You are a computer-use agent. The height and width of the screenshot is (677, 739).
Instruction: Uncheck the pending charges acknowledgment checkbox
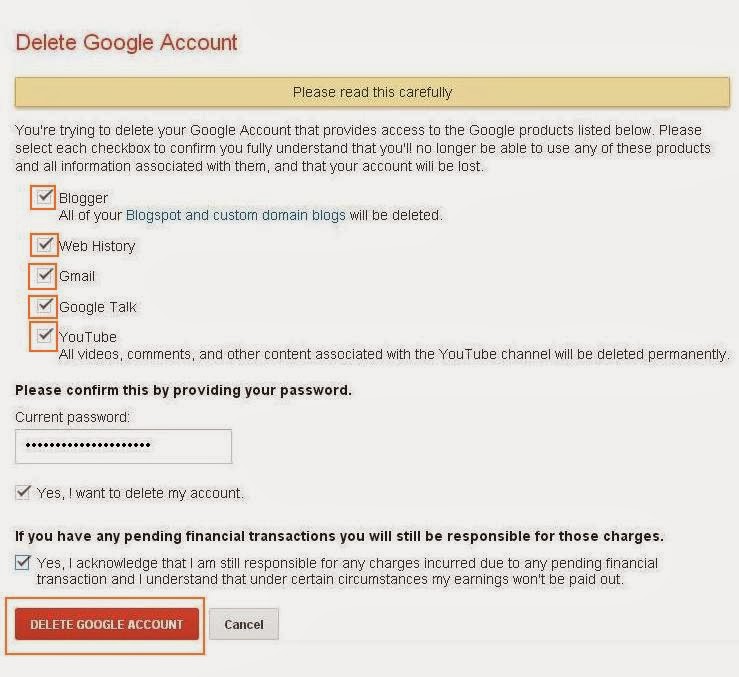tap(23, 562)
